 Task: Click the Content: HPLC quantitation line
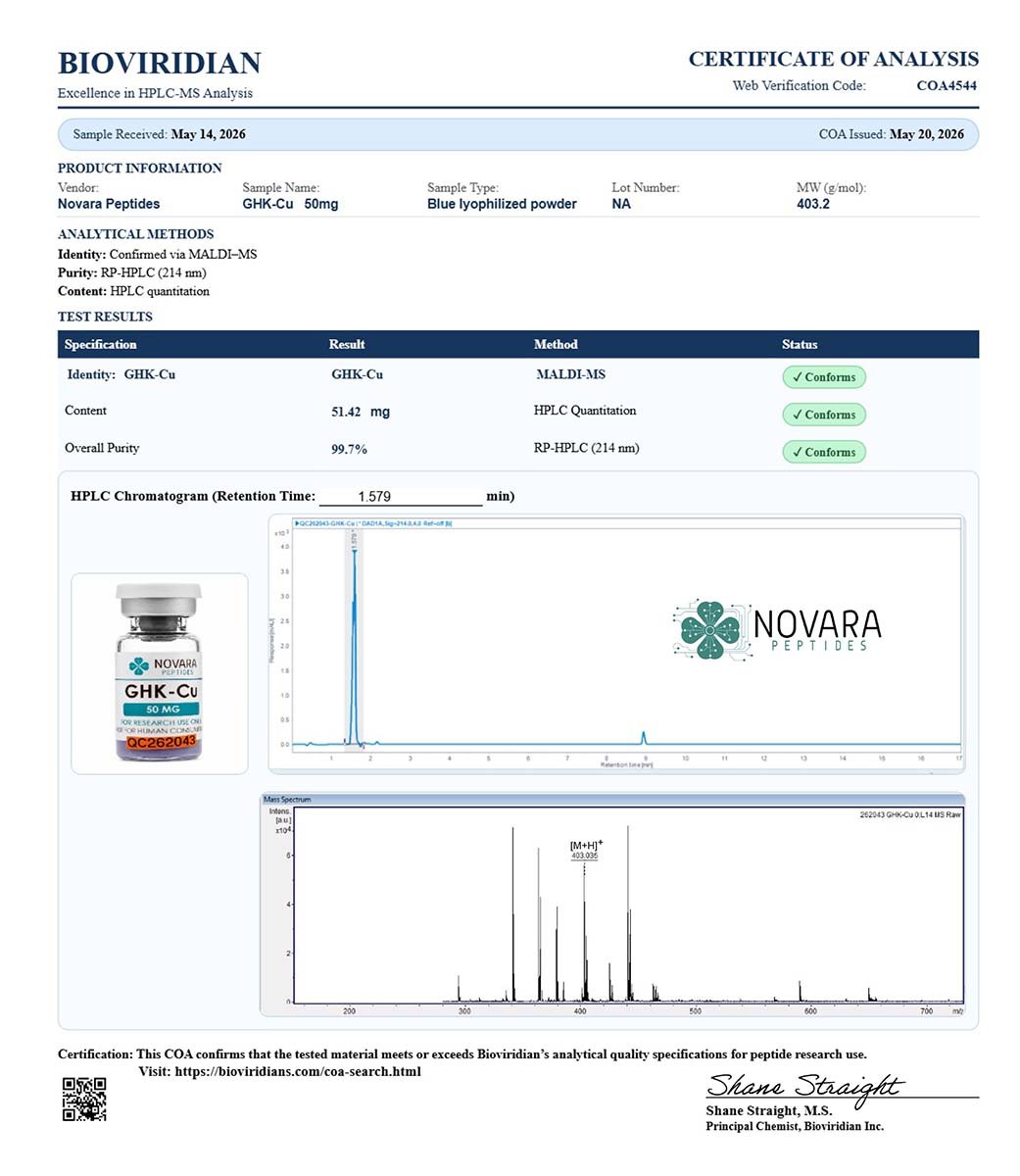point(133,292)
